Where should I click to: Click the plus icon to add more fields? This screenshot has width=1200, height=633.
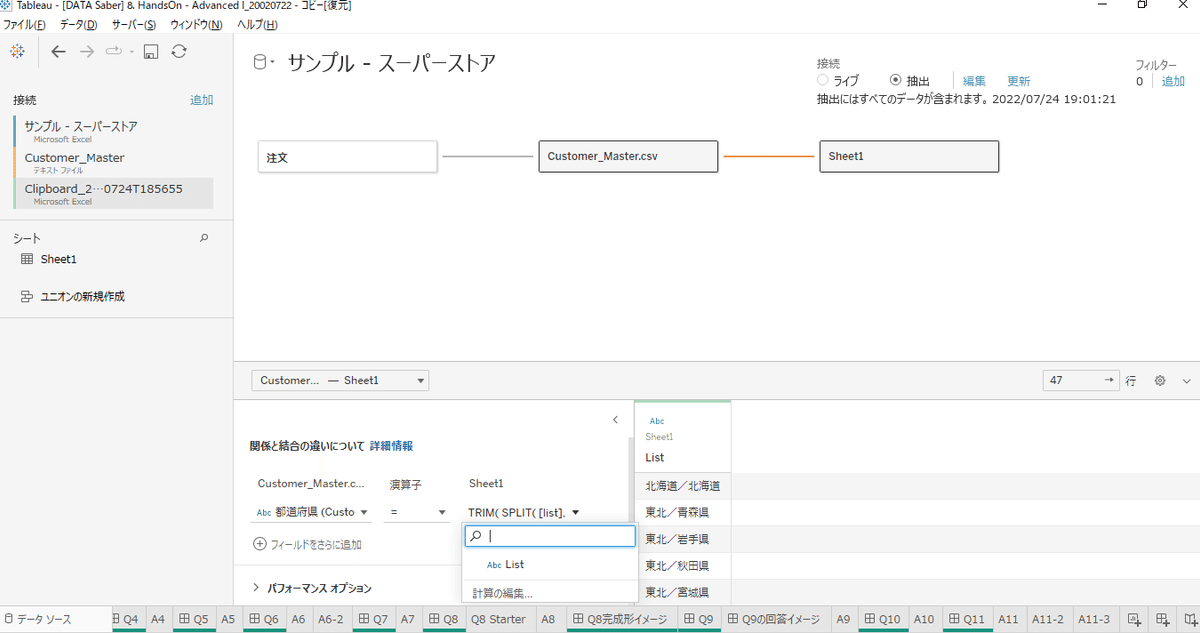260,544
